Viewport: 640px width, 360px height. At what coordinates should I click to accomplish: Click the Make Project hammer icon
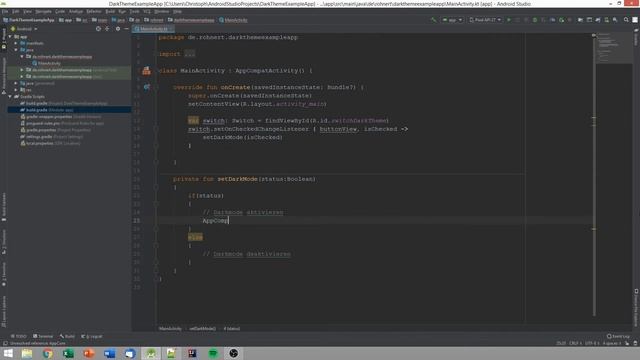[433, 20]
